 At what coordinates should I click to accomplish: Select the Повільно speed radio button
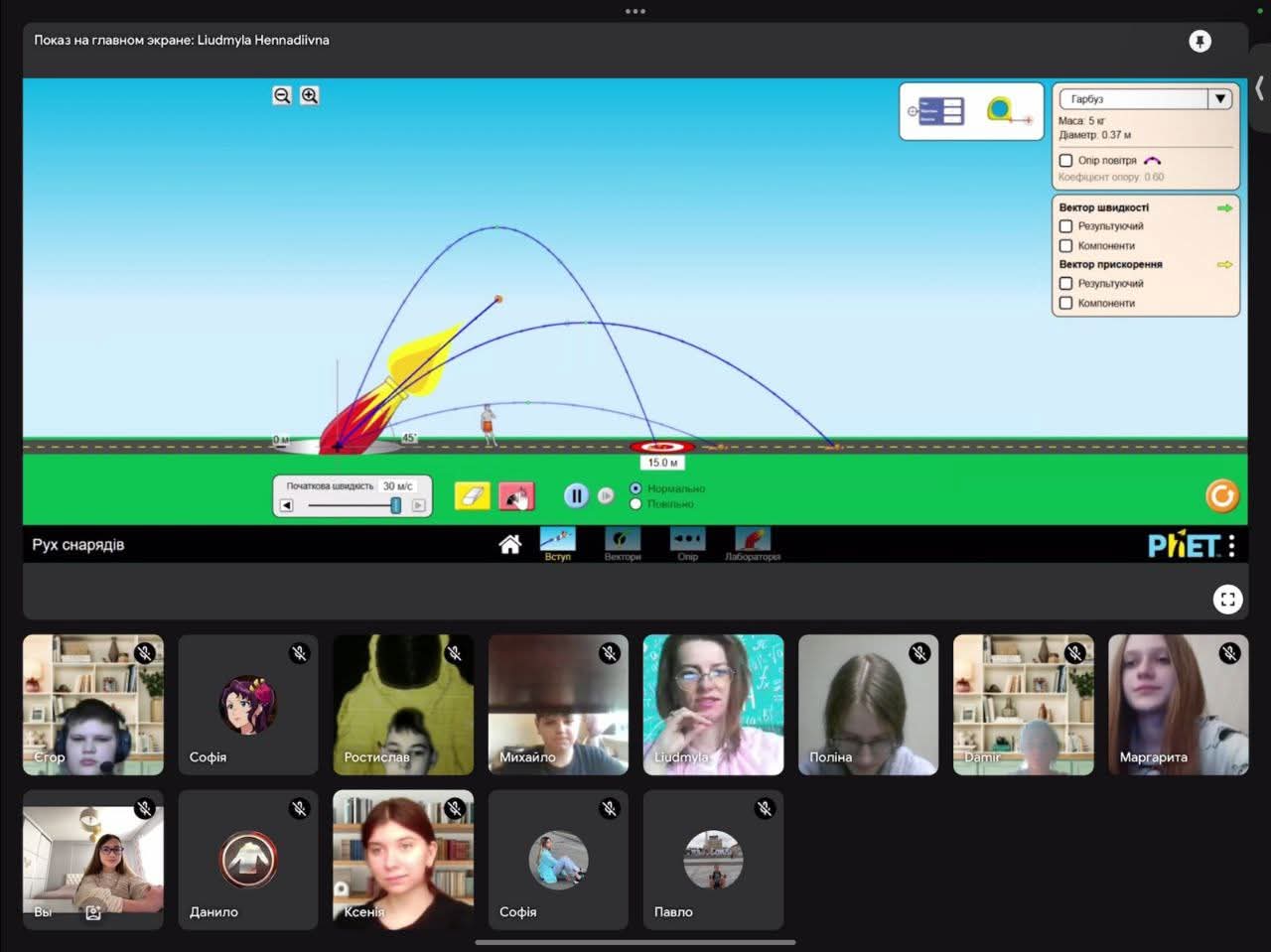point(635,504)
